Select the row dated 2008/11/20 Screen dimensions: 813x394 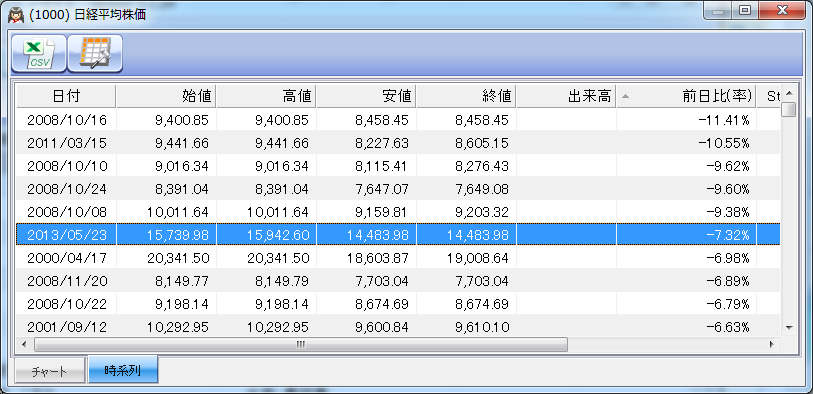[398, 280]
